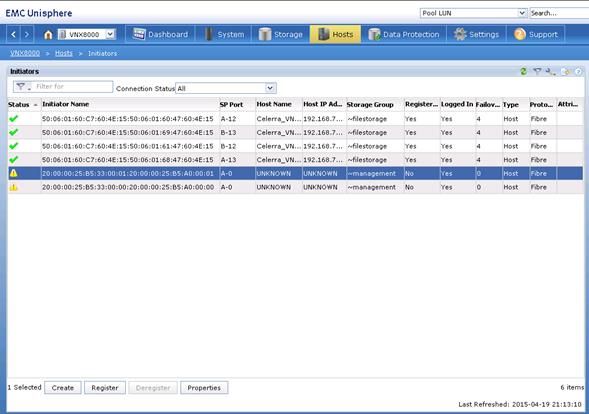589x414 pixels.
Task: Go back with the left arrow navigation icon
Action: pyautogui.click(x=14, y=35)
